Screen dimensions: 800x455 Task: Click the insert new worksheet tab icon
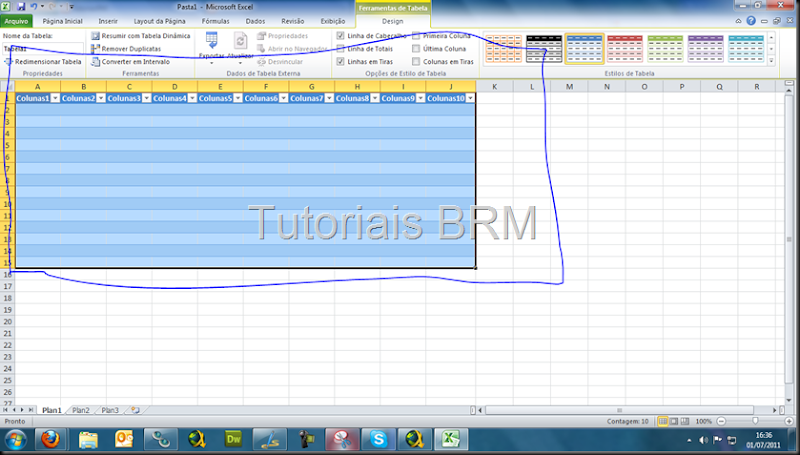[135, 410]
